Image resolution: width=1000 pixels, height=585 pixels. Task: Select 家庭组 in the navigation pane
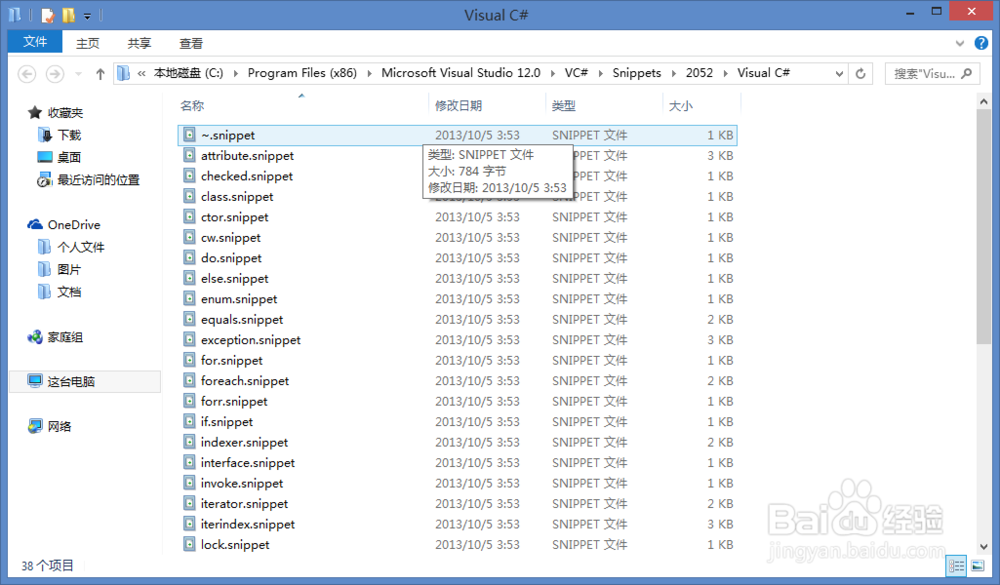pyautogui.click(x=65, y=337)
